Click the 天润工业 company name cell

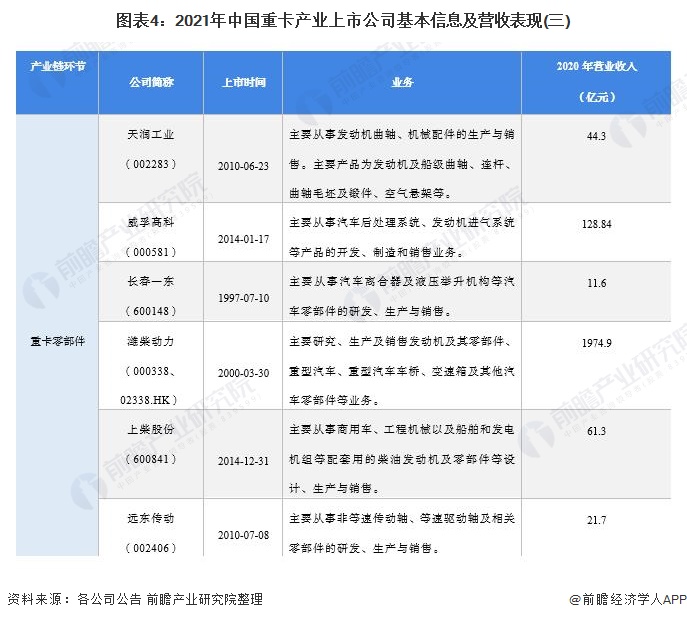click(151, 145)
